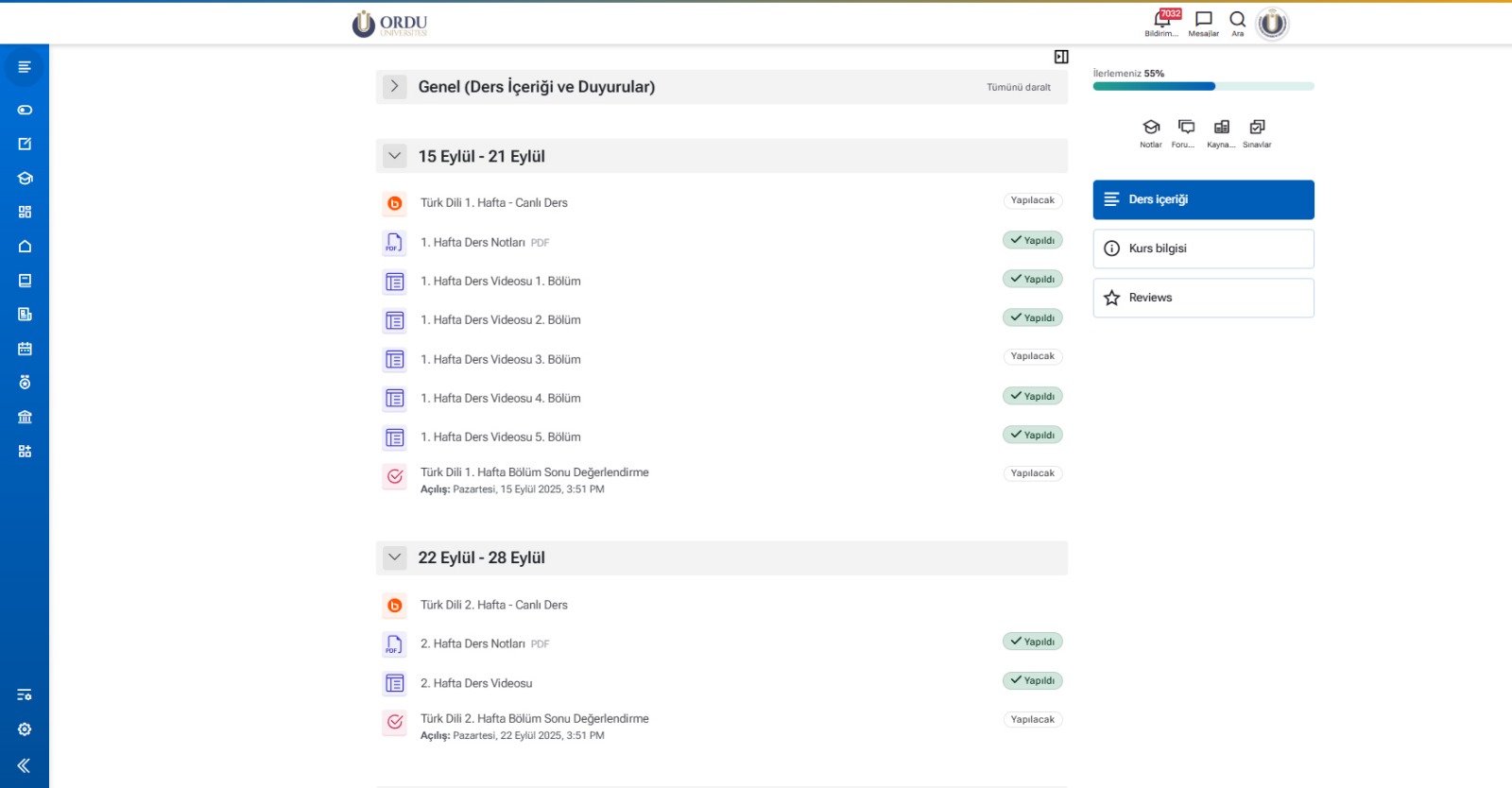The width and height of the screenshot is (1512, 788).
Task: Switch to the Kurs bilgisi tab
Action: pos(1203,248)
